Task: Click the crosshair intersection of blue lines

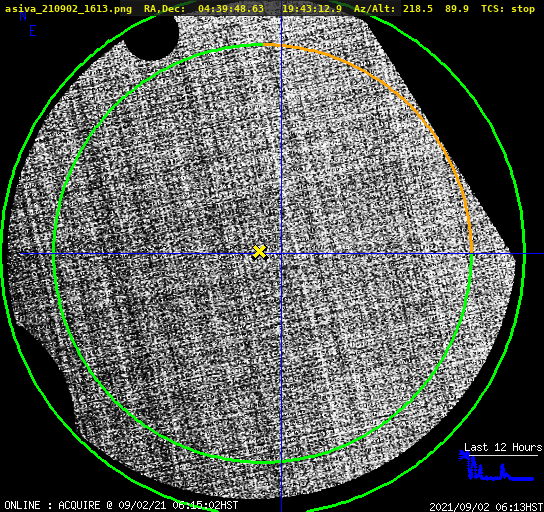Action: 281,254
